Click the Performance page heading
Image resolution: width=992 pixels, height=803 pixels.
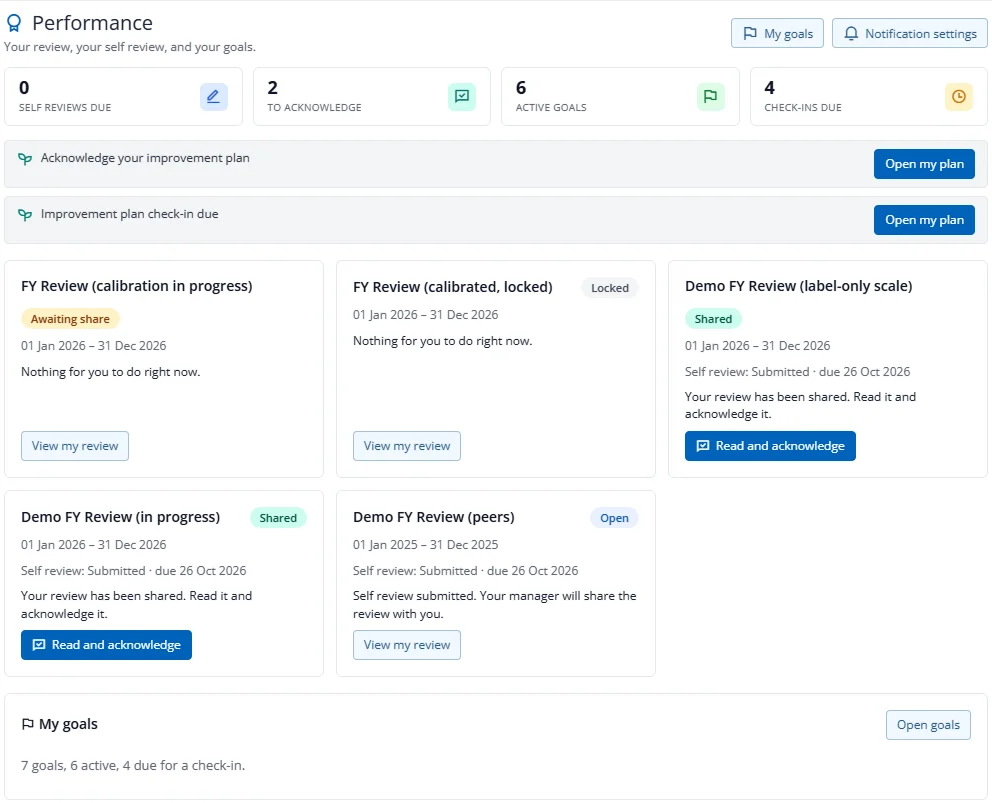click(x=92, y=23)
